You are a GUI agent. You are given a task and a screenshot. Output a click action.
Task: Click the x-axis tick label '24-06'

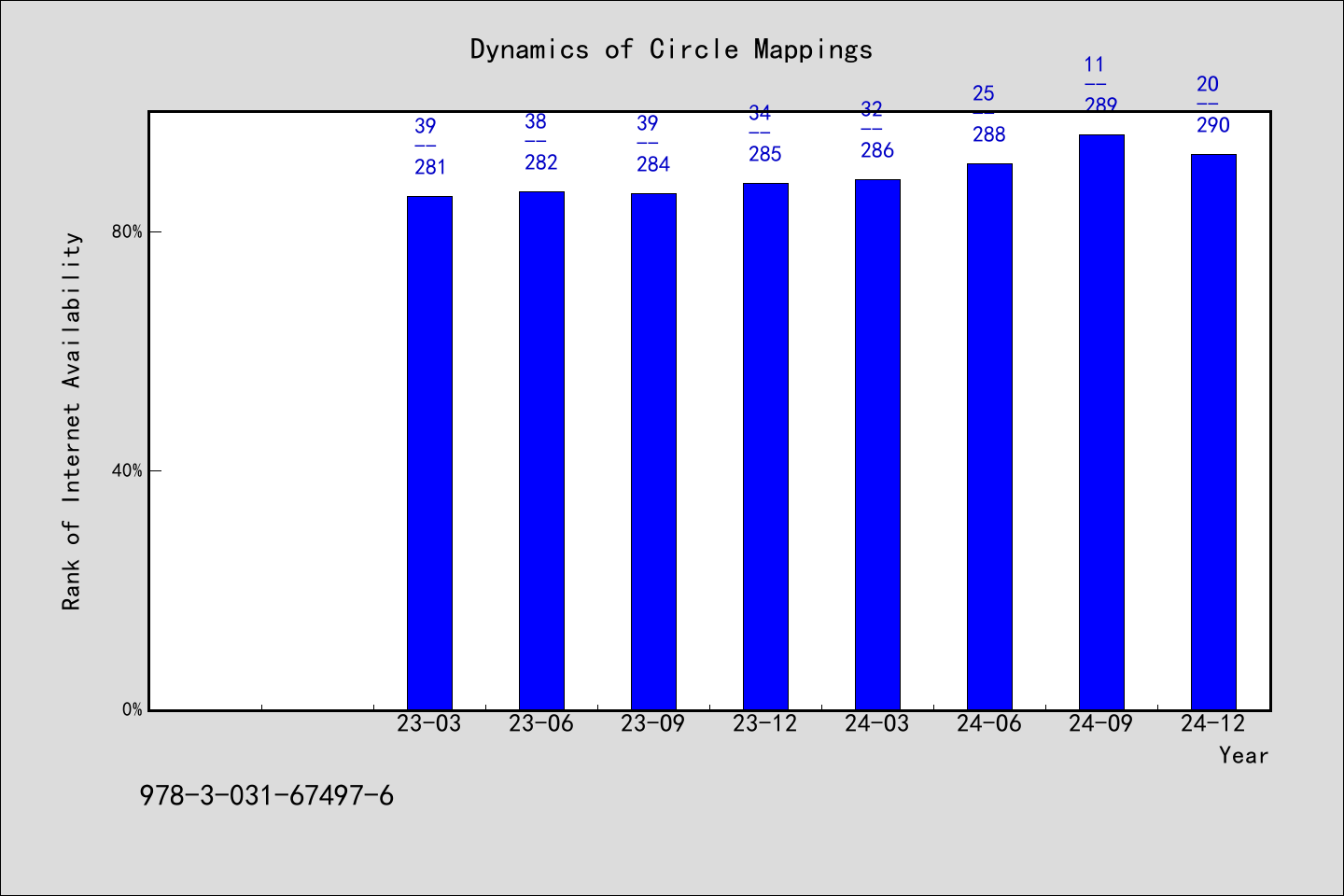[989, 723]
